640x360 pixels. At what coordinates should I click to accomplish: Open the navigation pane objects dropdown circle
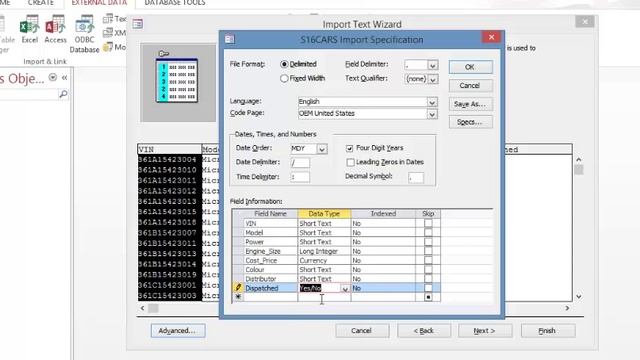tap(53, 77)
